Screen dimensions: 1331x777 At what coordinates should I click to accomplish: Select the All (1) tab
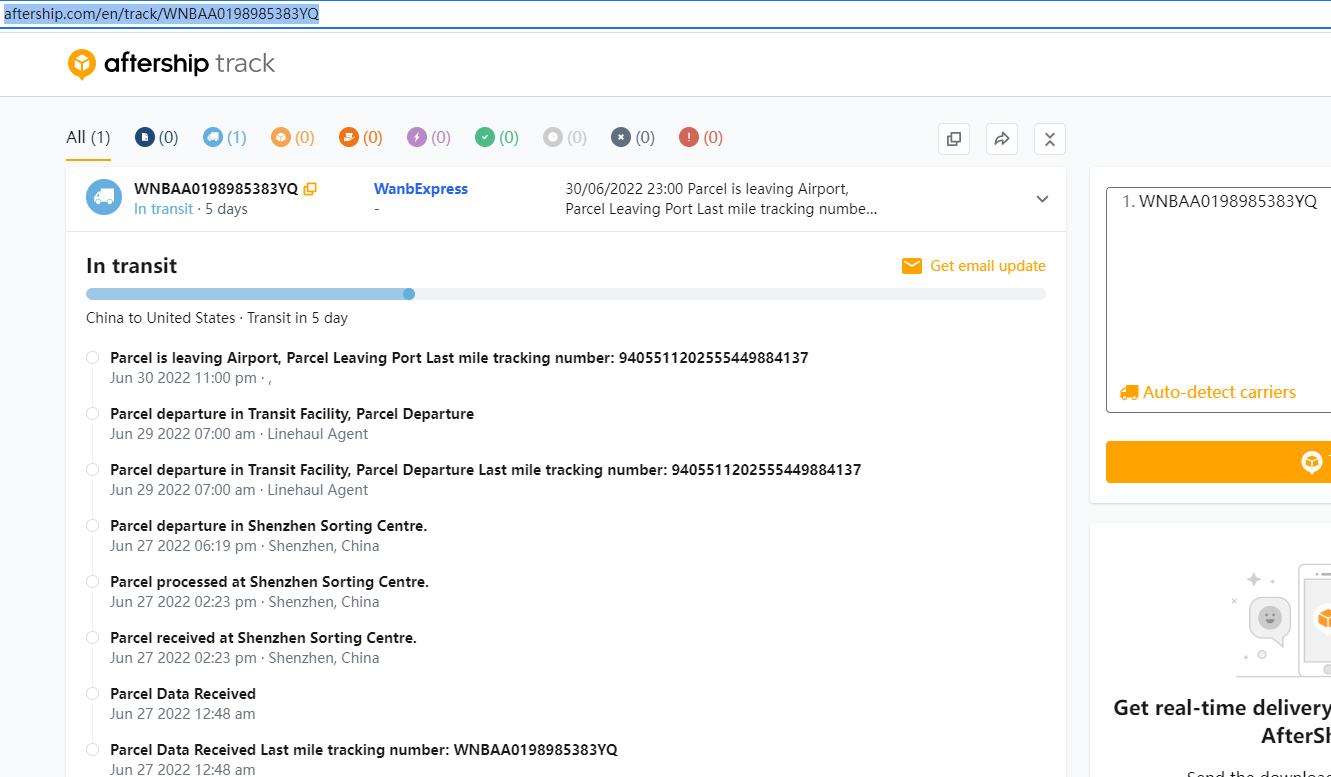pos(88,137)
